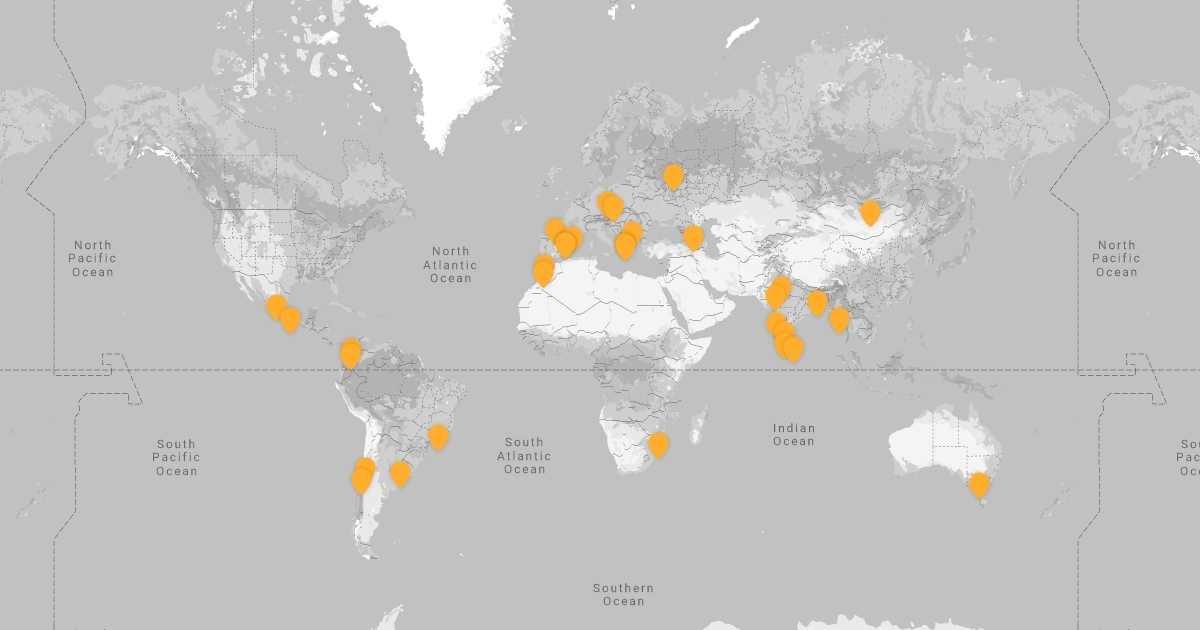Select the front marker in Colombia
Viewport: 1200px width, 630px height.
tap(350, 354)
